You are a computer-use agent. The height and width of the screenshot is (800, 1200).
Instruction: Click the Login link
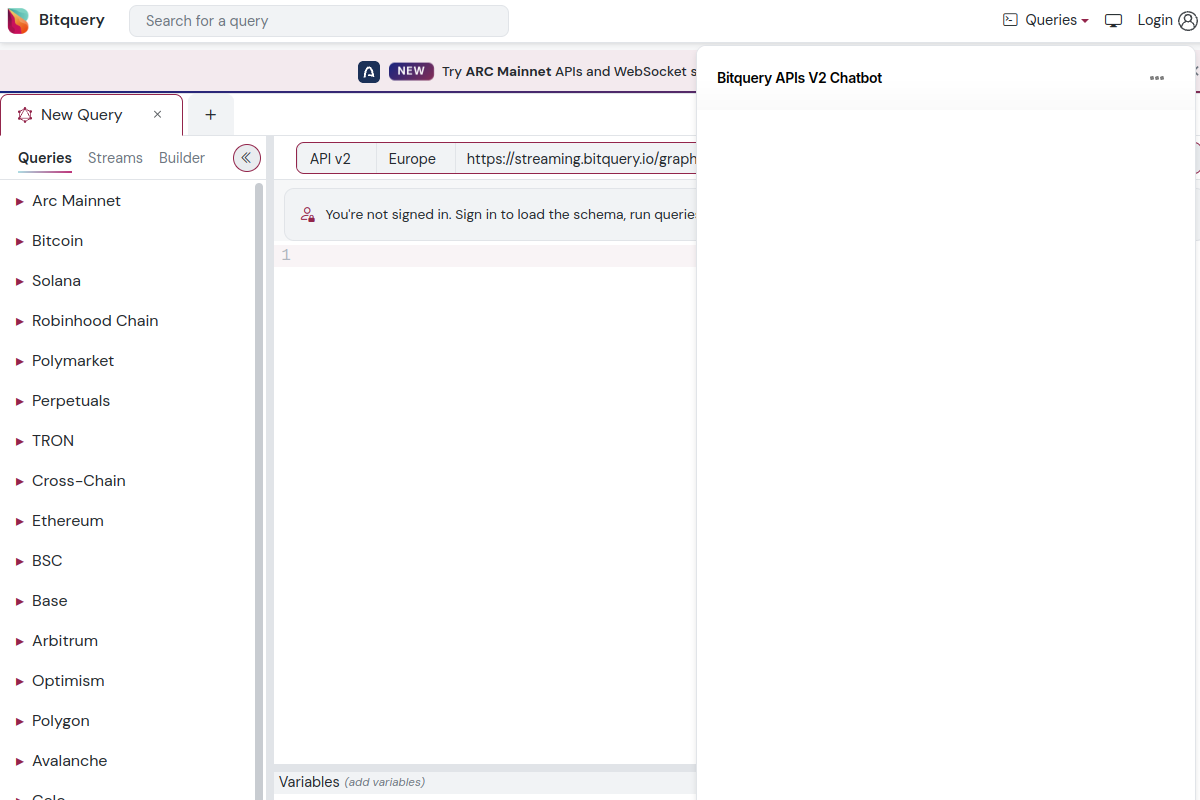click(x=1155, y=20)
